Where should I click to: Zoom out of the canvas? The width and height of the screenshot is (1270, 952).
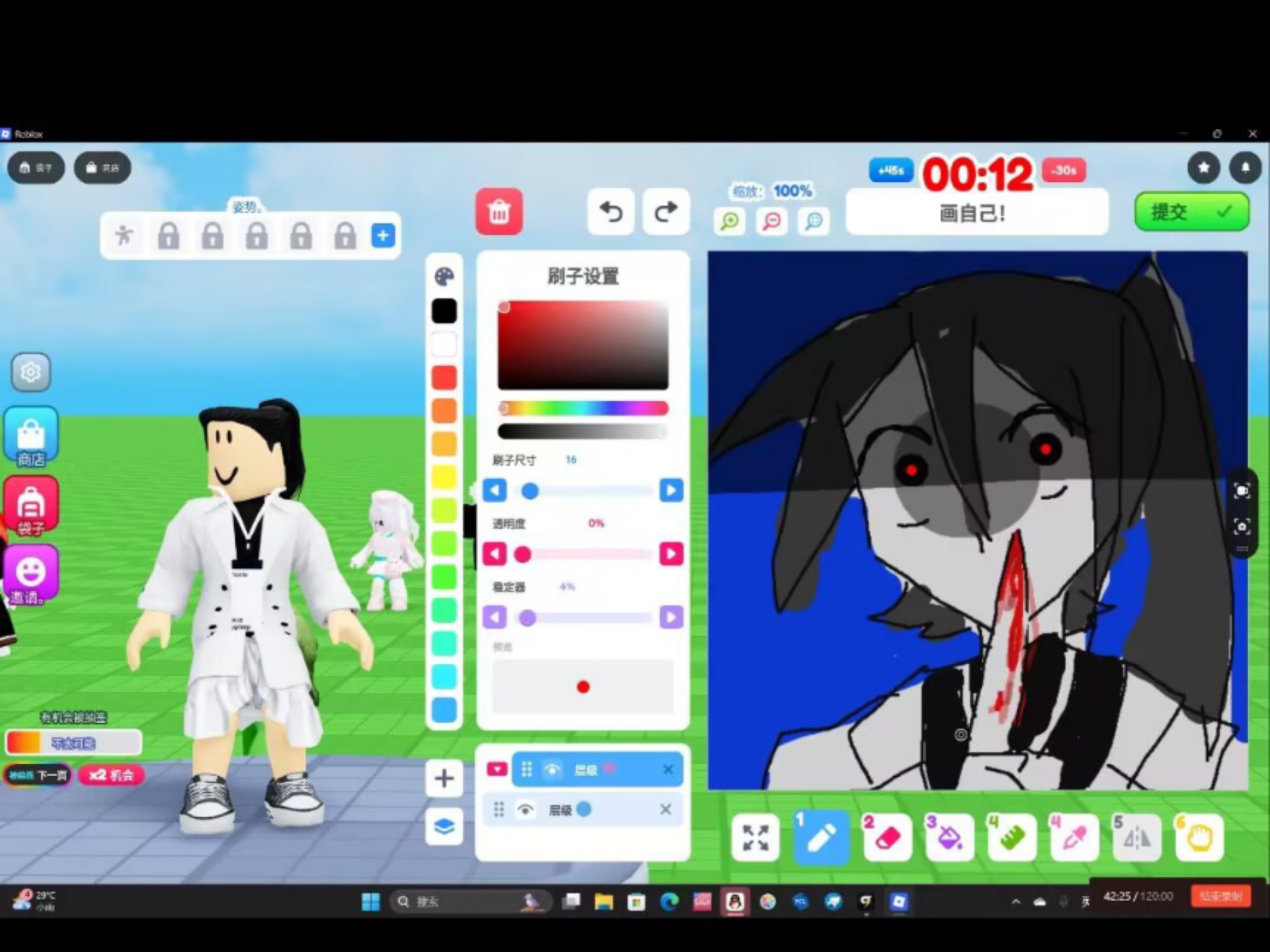click(771, 221)
